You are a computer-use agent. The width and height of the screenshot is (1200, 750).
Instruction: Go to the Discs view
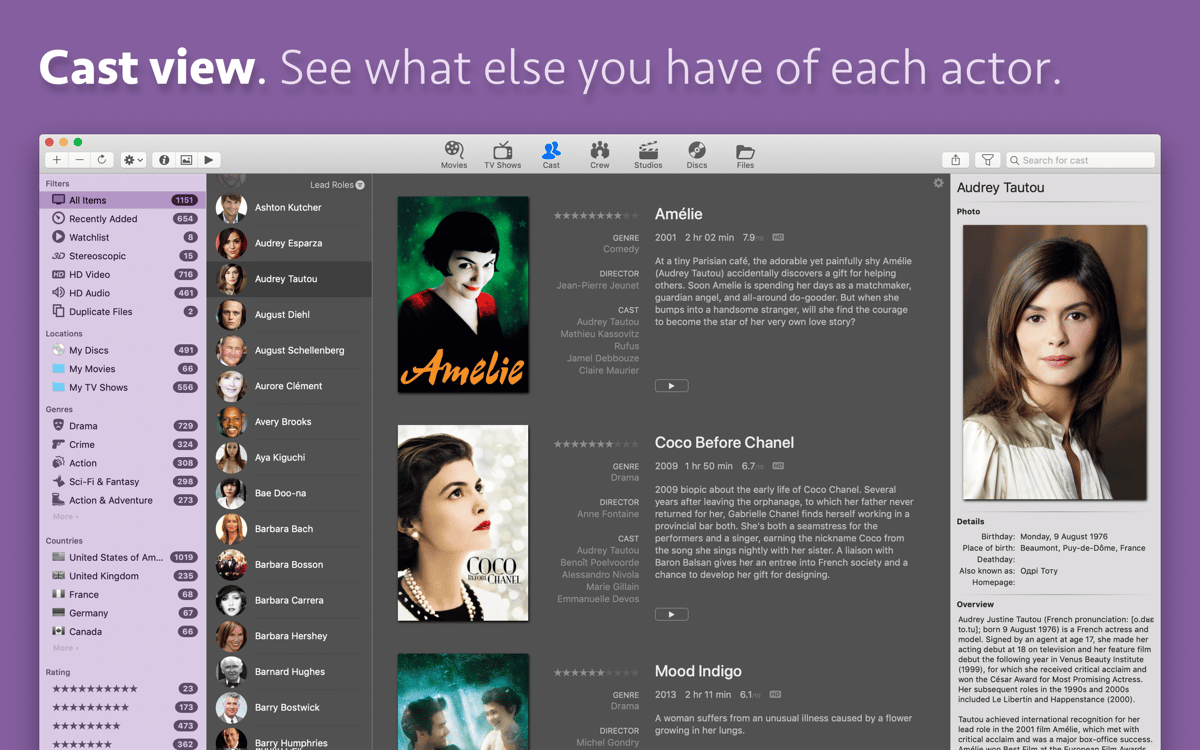click(x=697, y=154)
